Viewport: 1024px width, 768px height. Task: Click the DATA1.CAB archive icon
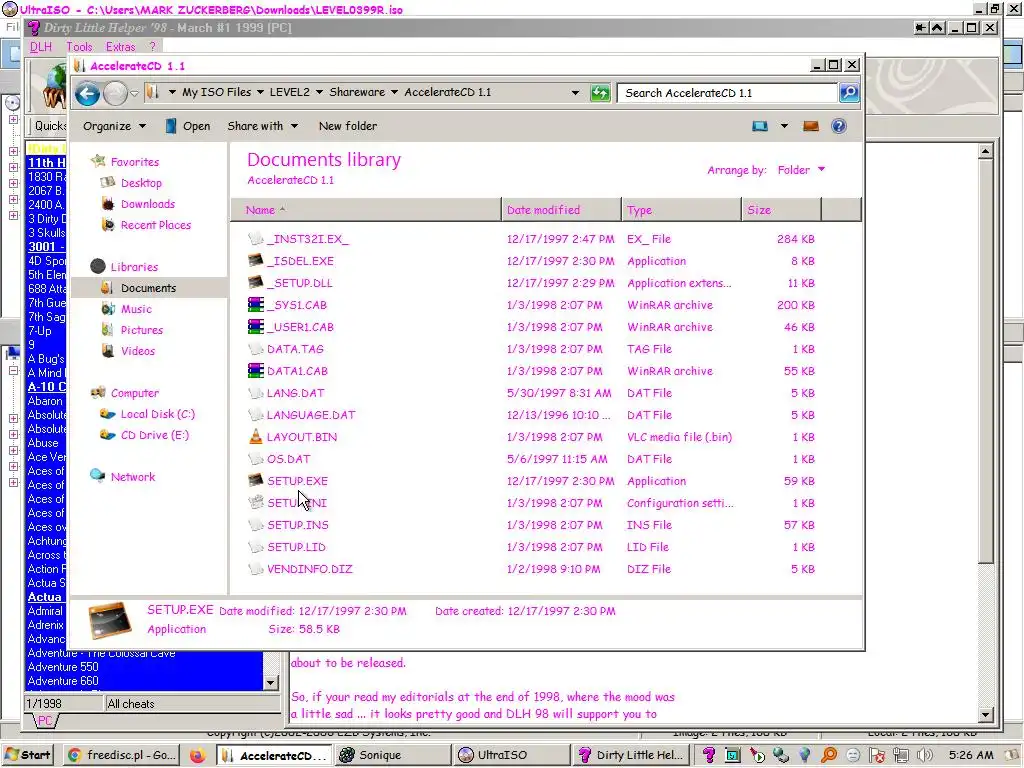click(256, 371)
